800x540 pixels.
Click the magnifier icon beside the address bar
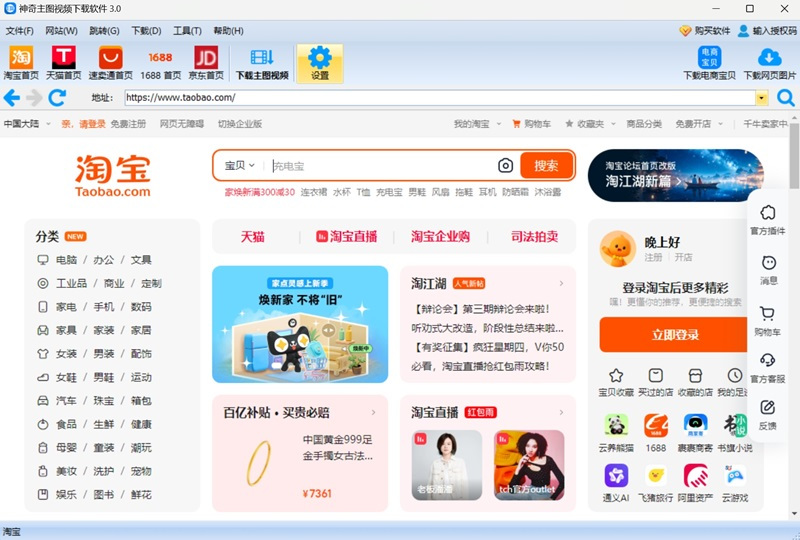pos(786,97)
